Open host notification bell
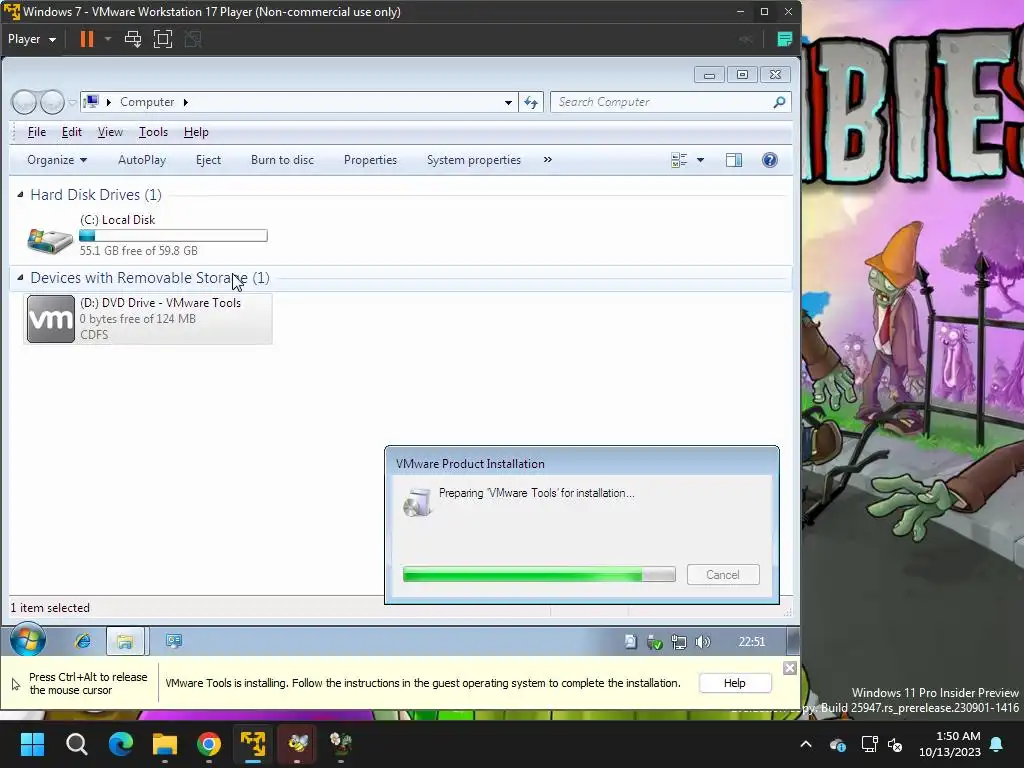1024x768 pixels. 997,744
